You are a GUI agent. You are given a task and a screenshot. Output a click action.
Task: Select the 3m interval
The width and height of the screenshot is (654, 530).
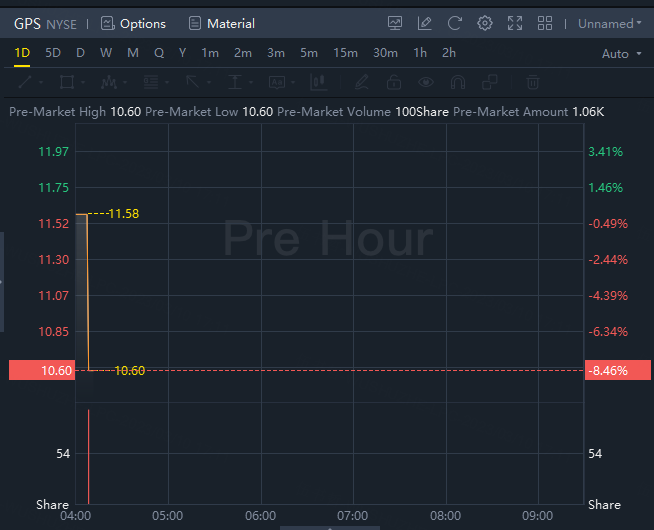click(276, 53)
